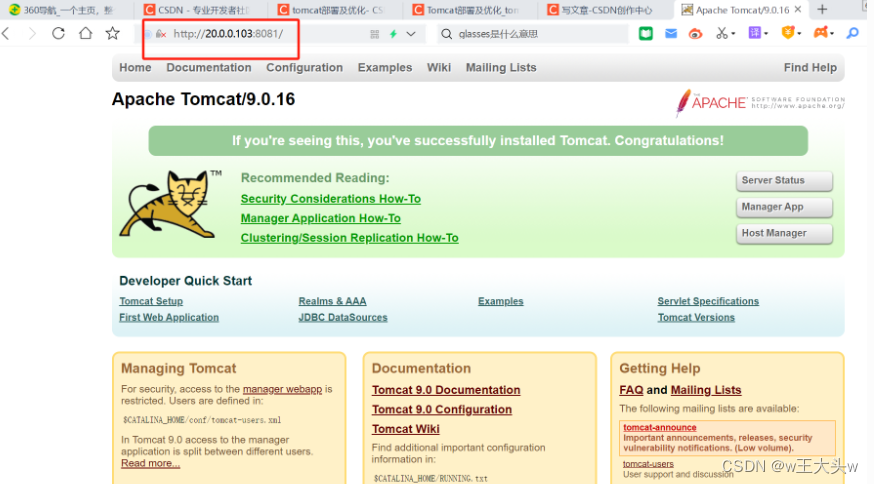Viewport: 874px width, 484px height.
Task: Click the Tomcat cat logo image
Action: 171,204
